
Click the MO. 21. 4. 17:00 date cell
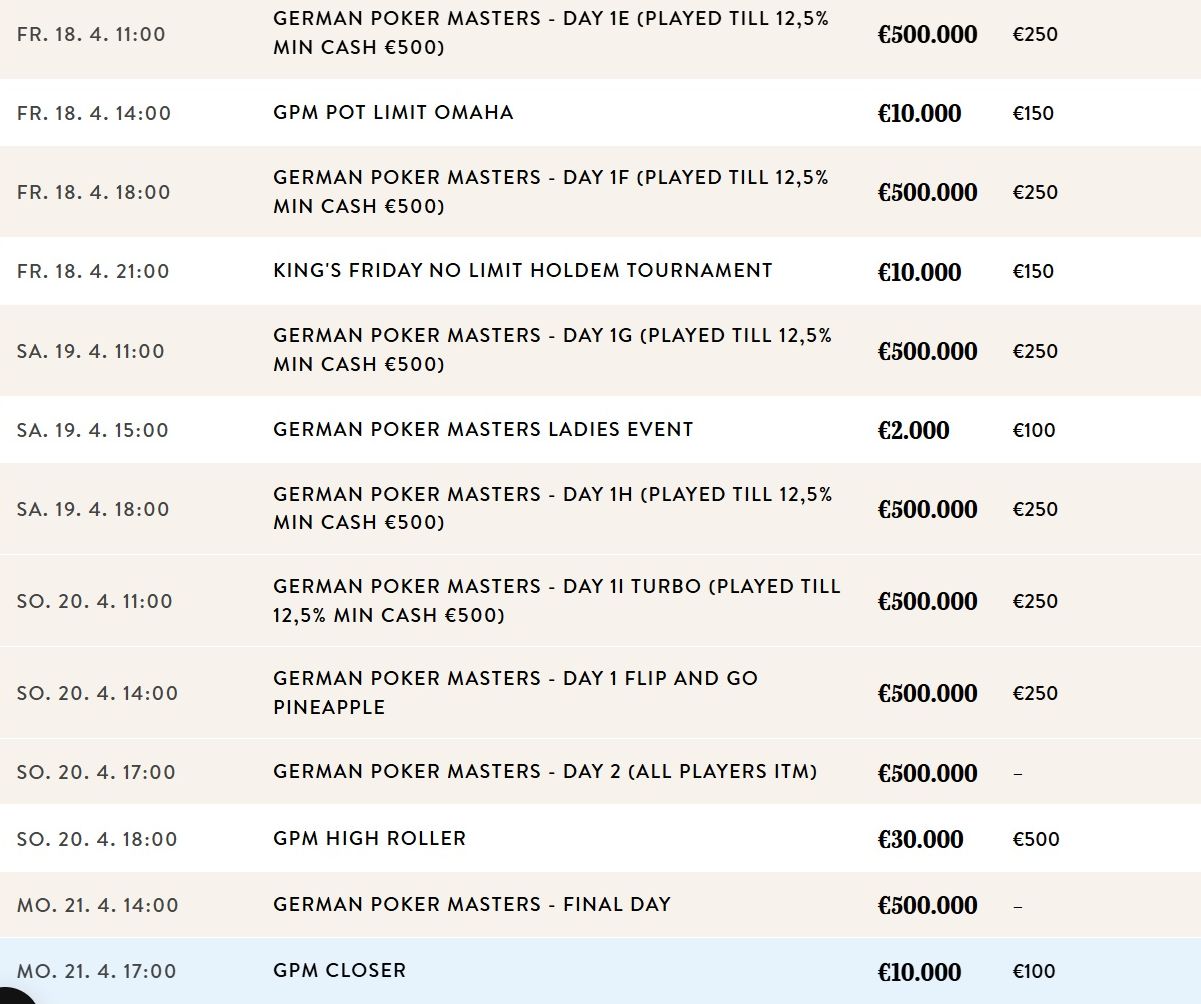(x=96, y=971)
